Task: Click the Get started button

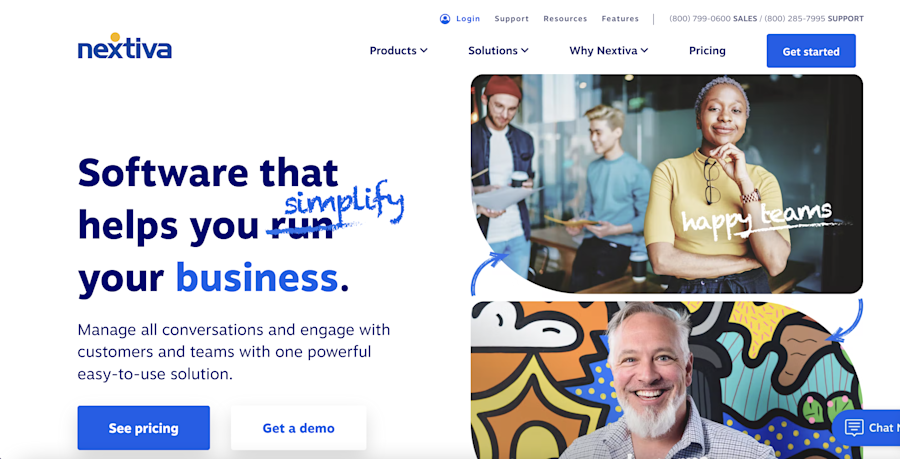Action: click(811, 51)
